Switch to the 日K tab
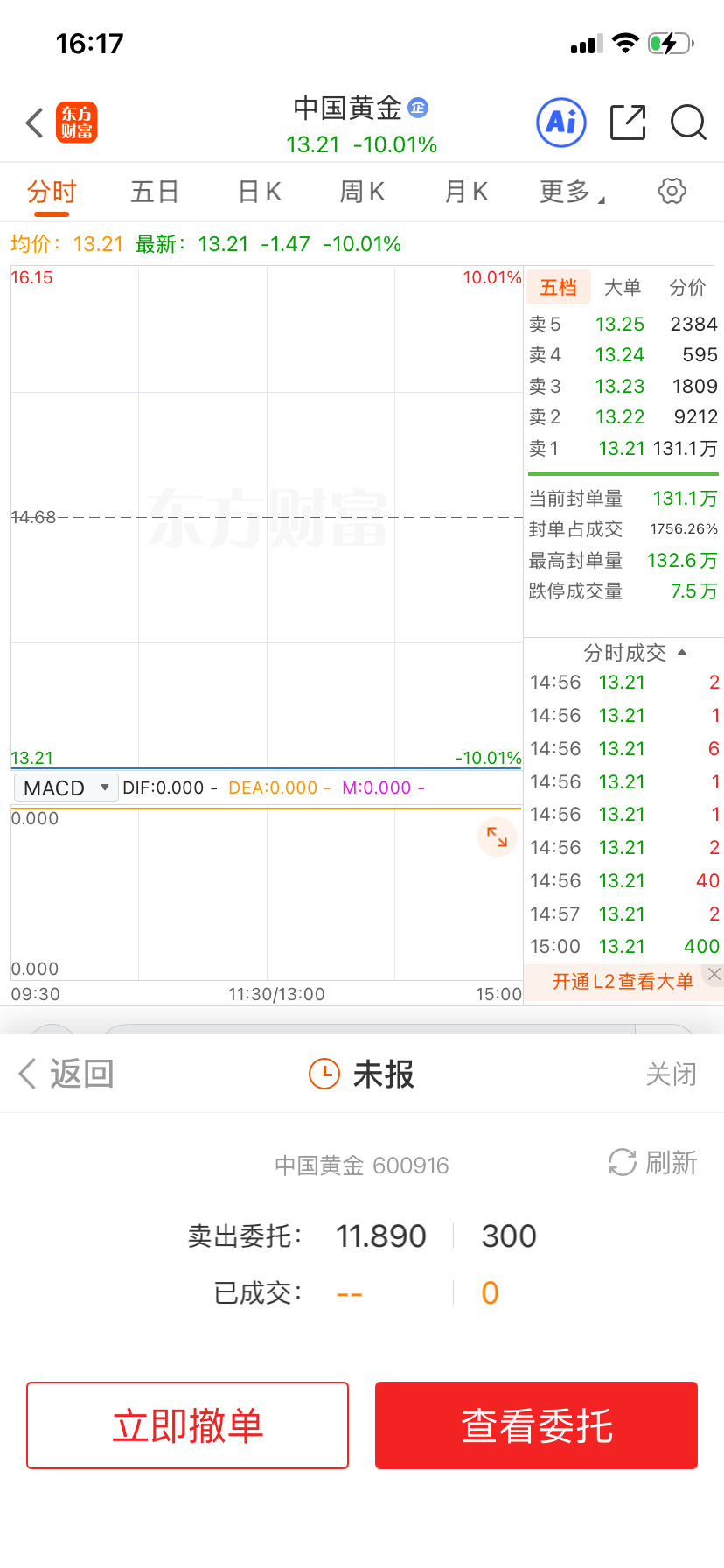The image size is (724, 1568). [x=260, y=192]
